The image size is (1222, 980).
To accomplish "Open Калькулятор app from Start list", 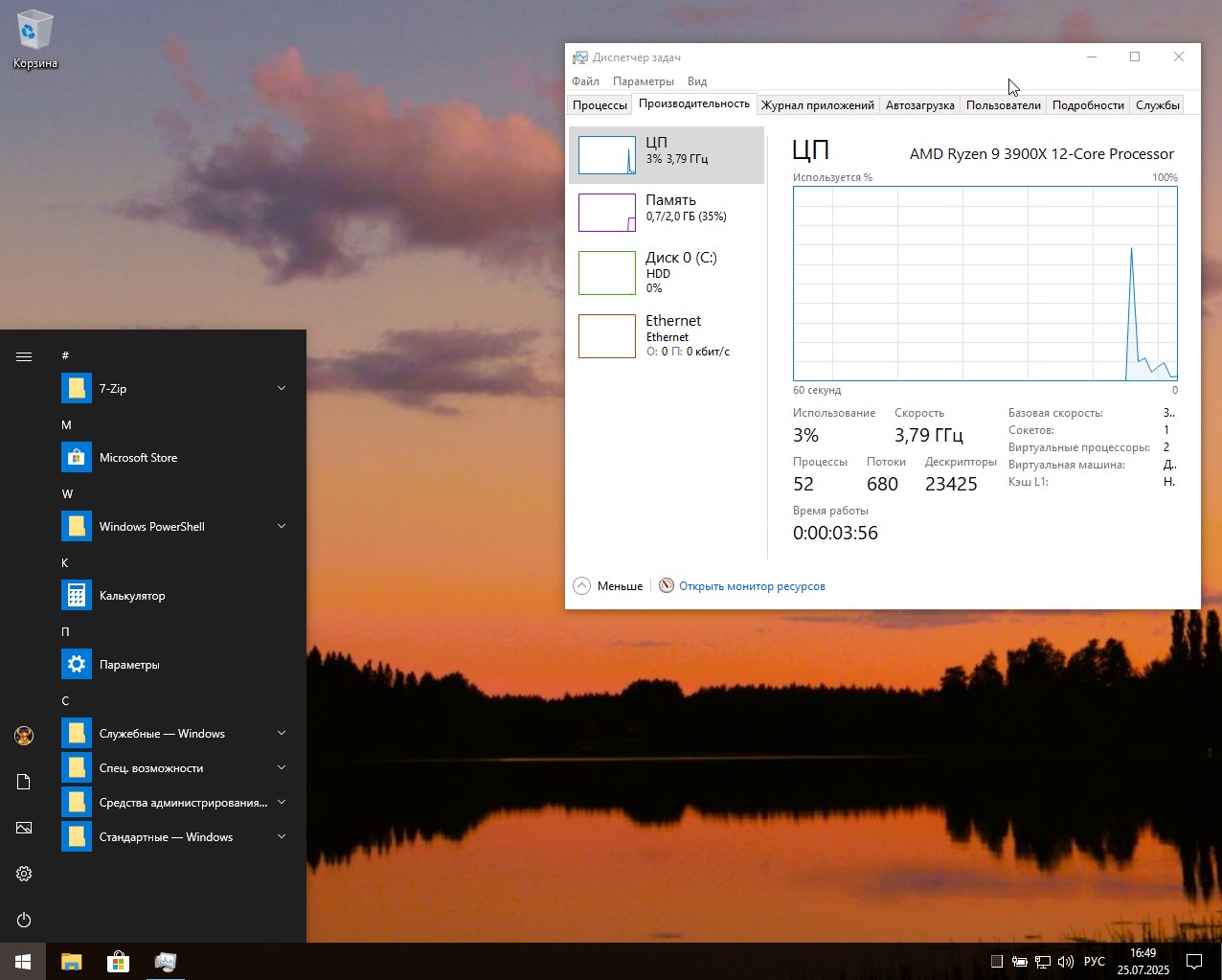I will (132, 596).
